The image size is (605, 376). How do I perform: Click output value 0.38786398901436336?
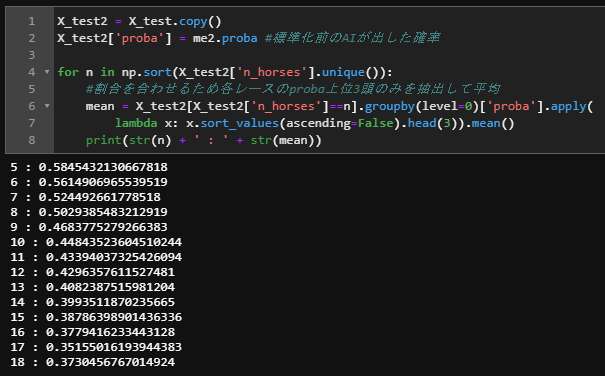click(114, 317)
